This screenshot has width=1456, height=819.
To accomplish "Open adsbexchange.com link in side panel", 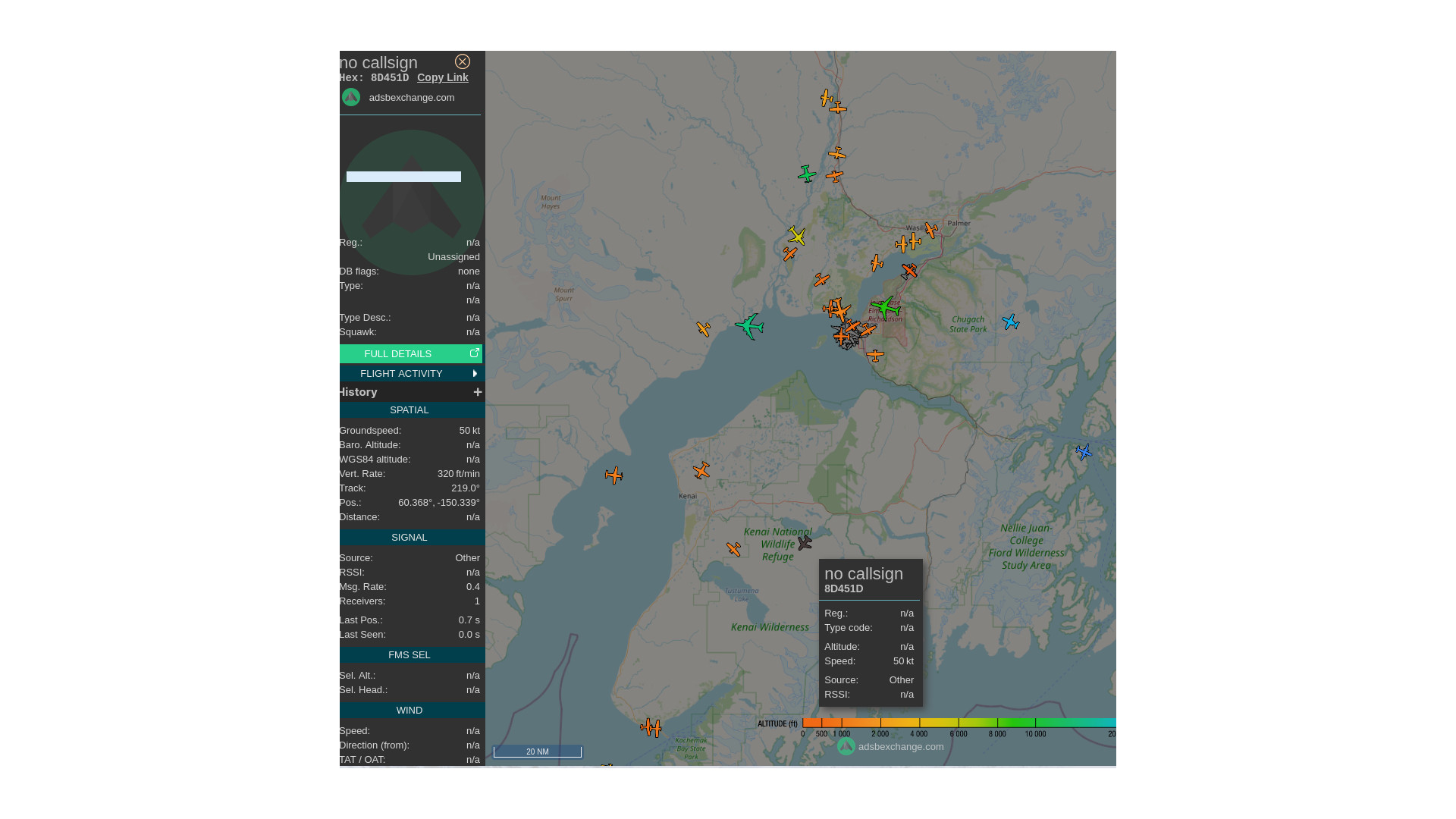I will pos(412,97).
